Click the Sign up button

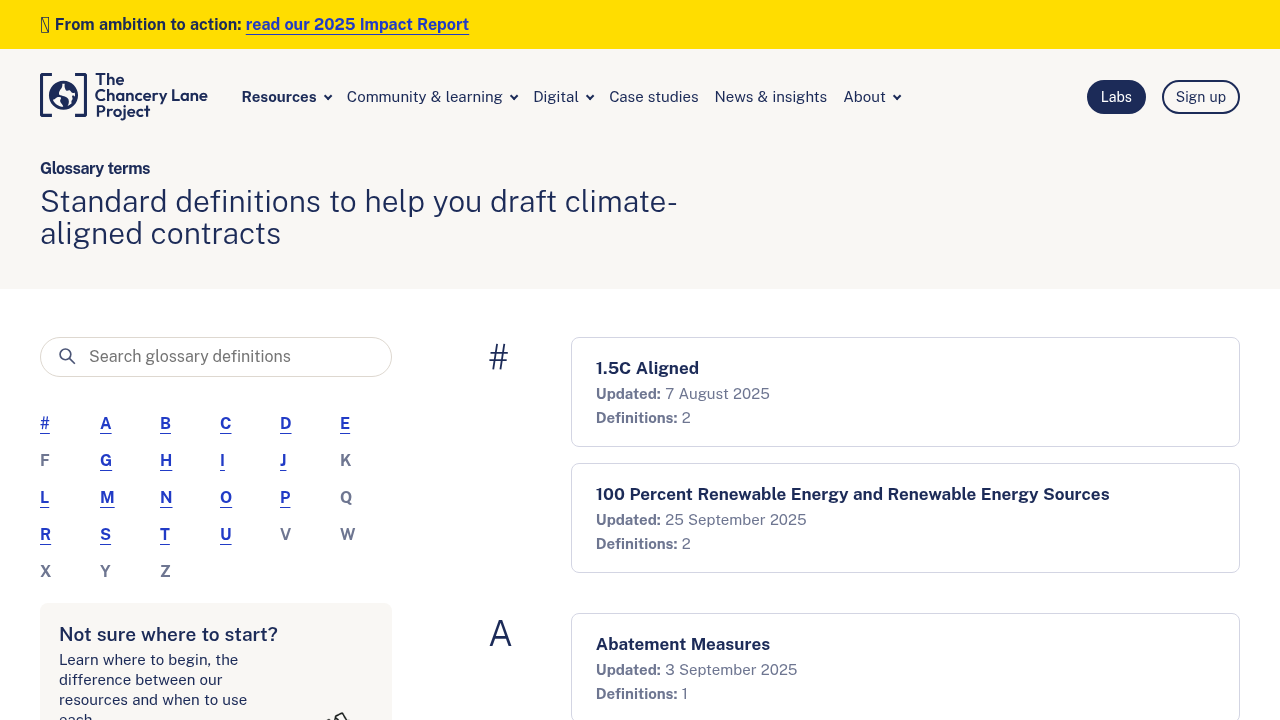(x=1201, y=97)
